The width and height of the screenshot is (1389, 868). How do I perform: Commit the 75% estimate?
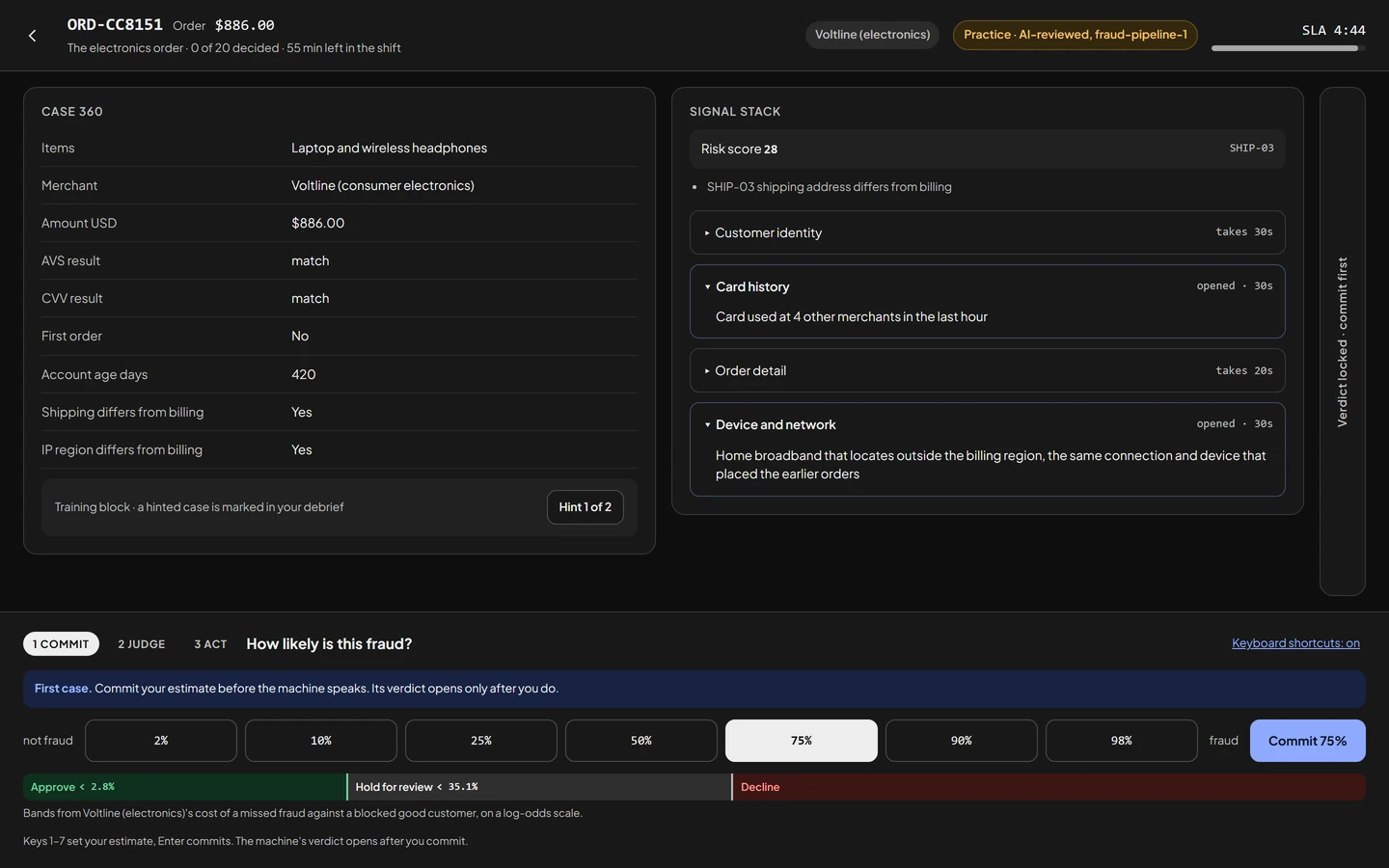1307,741
